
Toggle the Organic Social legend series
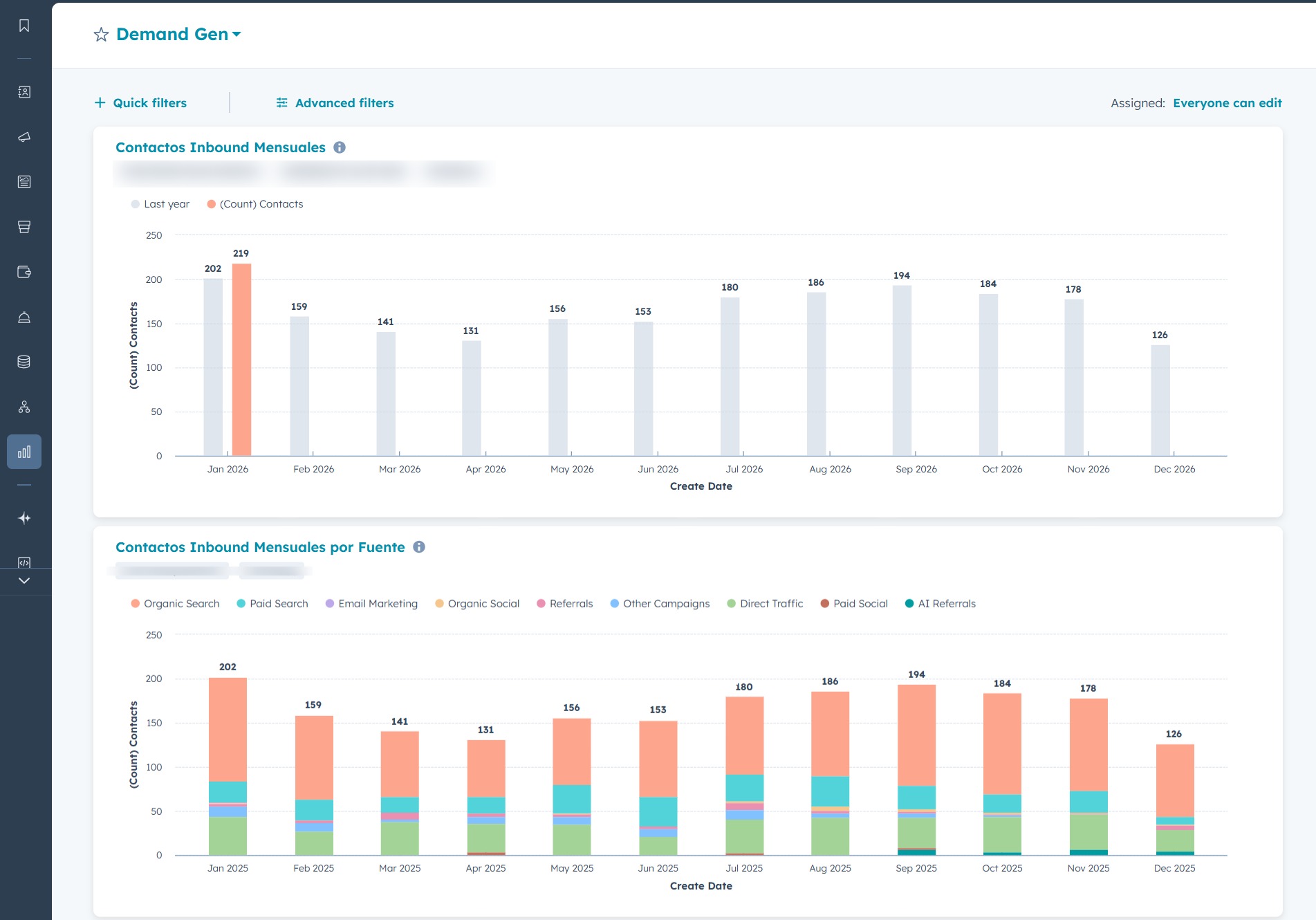coord(477,604)
